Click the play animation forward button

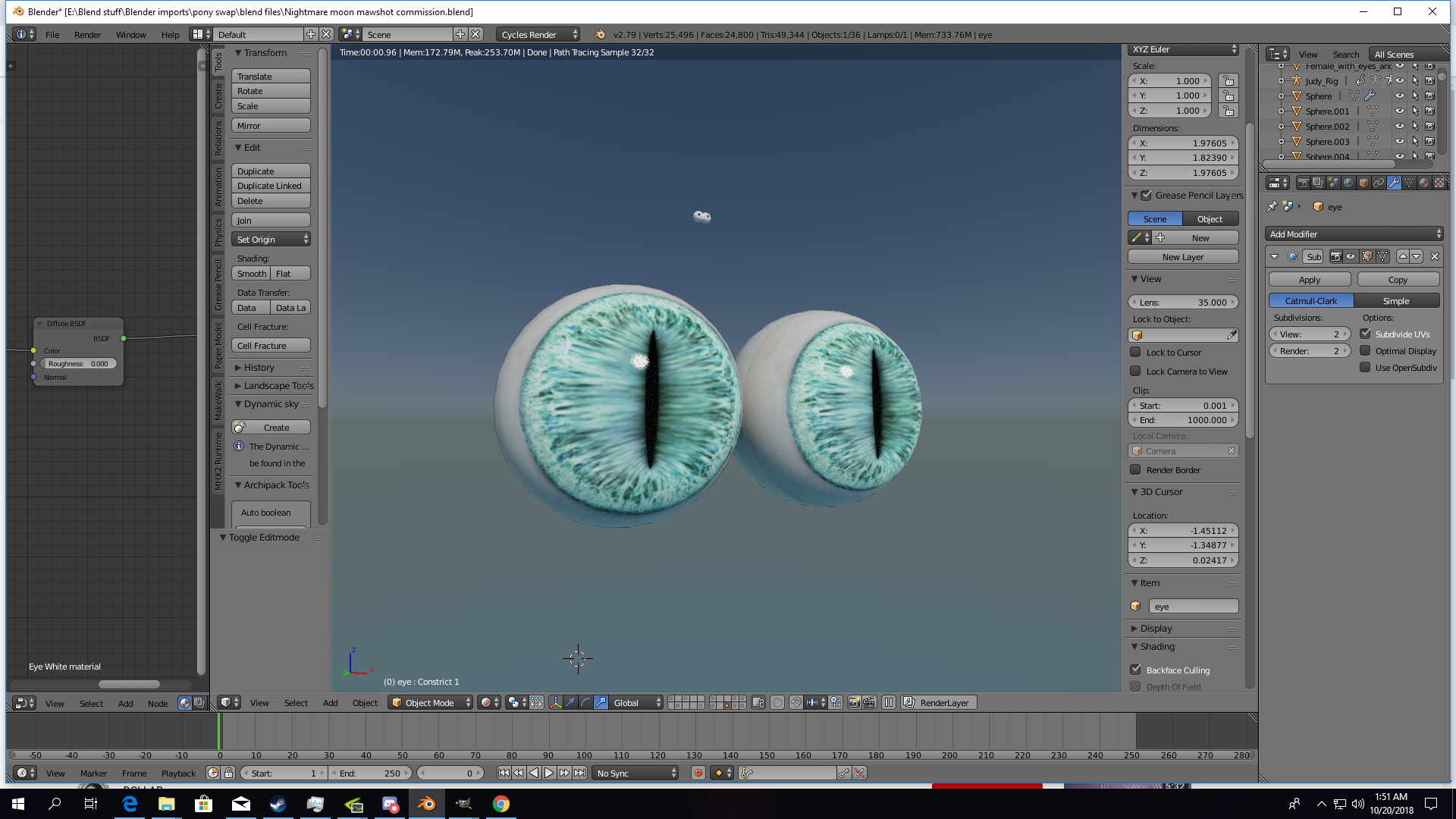tap(549, 773)
